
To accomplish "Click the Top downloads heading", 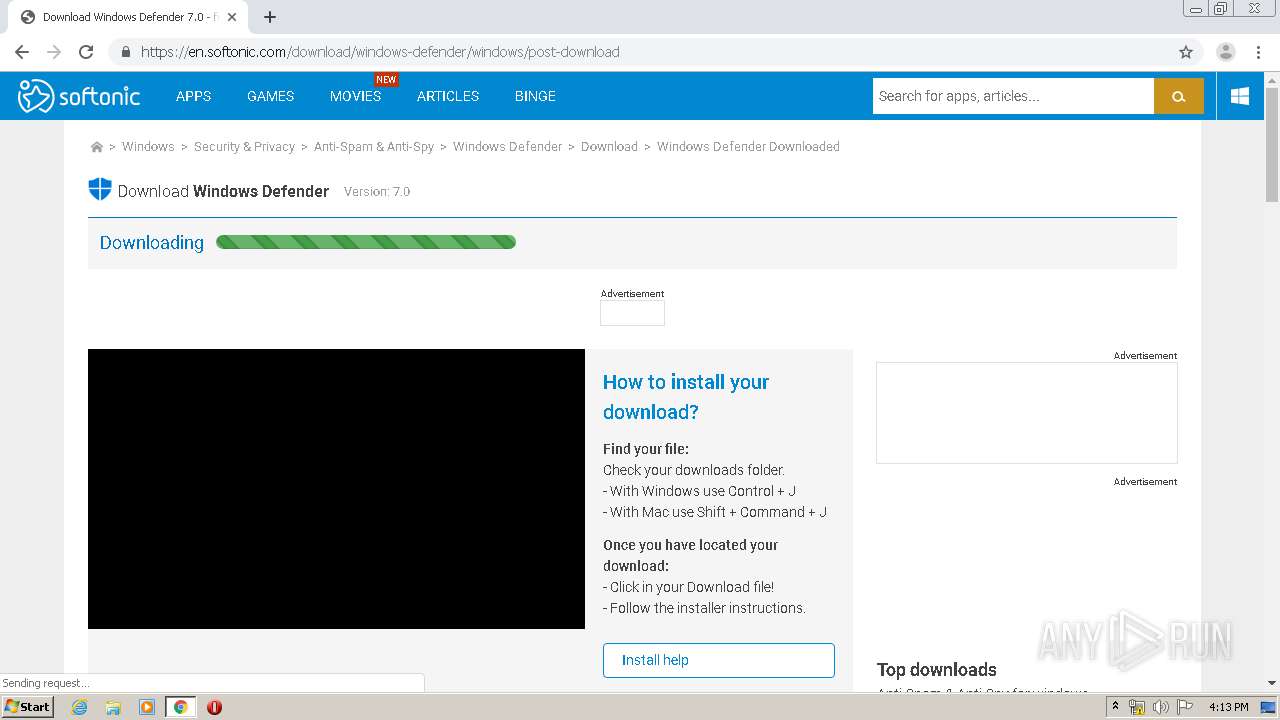I will pos(936,669).
